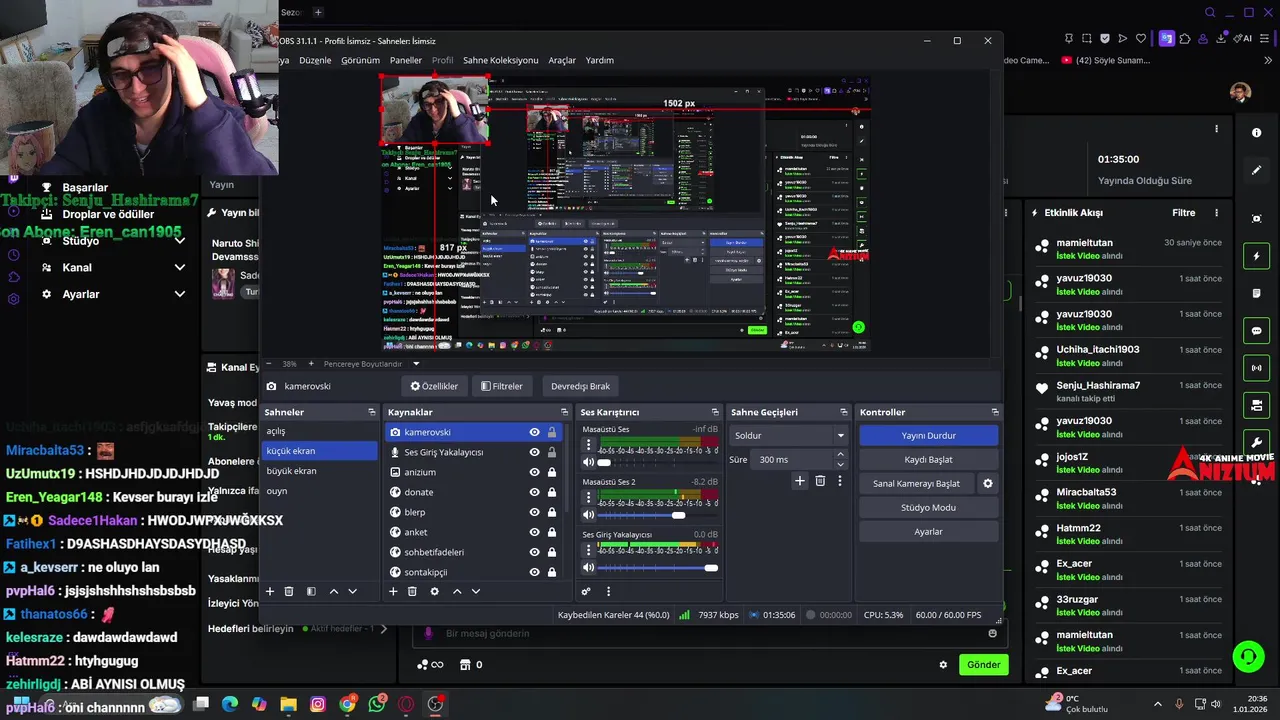Open Filtreler for the selected source
This screenshot has width=1280, height=720.
[x=502, y=386]
